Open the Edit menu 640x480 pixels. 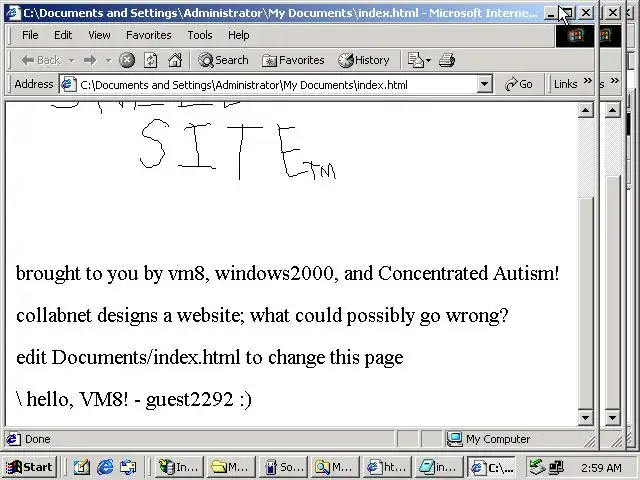pos(63,35)
